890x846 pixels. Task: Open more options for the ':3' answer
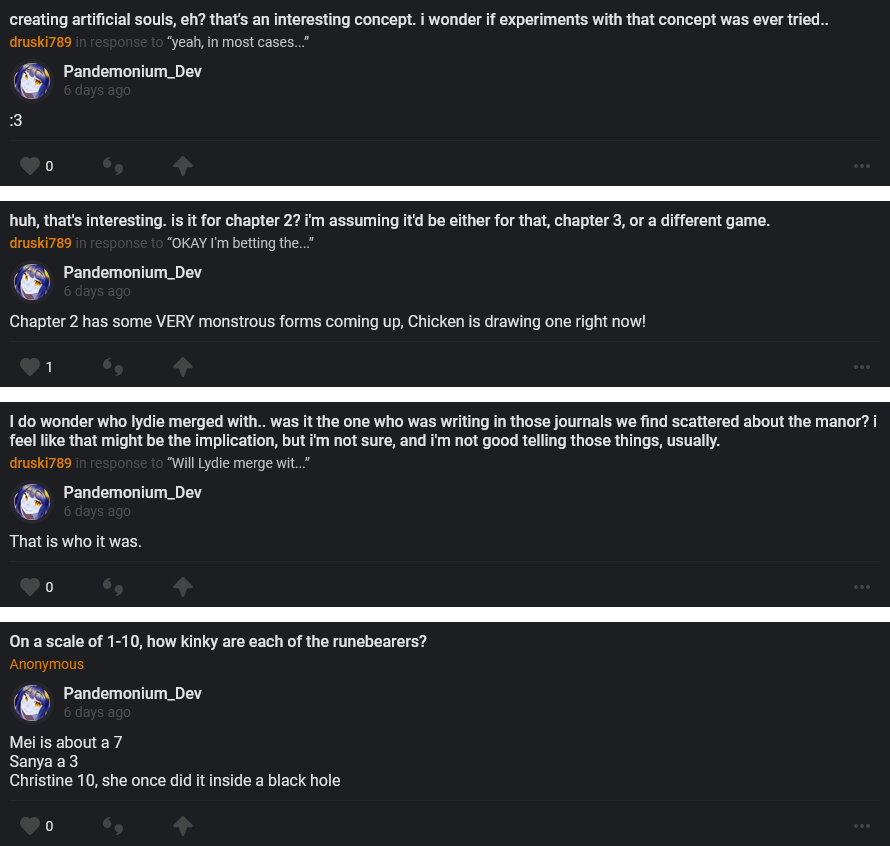tap(862, 166)
